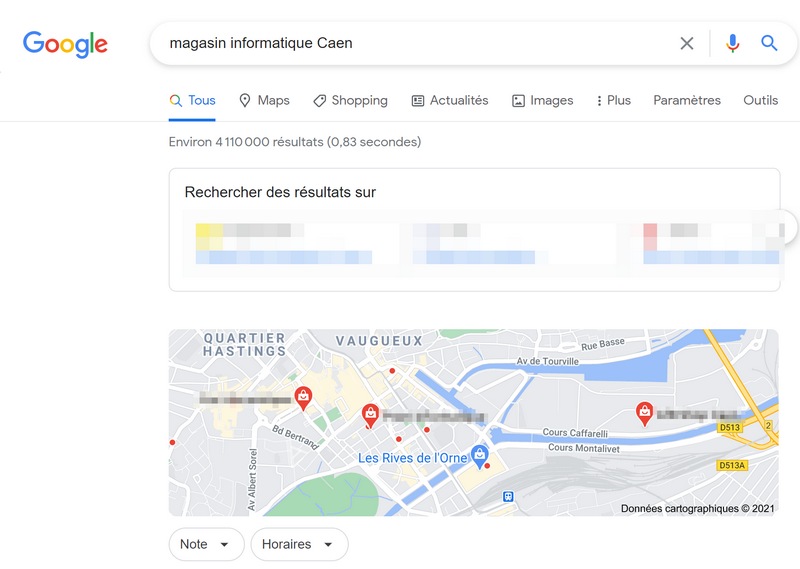Switch to the Maps tab
800x569 pixels.
click(x=264, y=101)
